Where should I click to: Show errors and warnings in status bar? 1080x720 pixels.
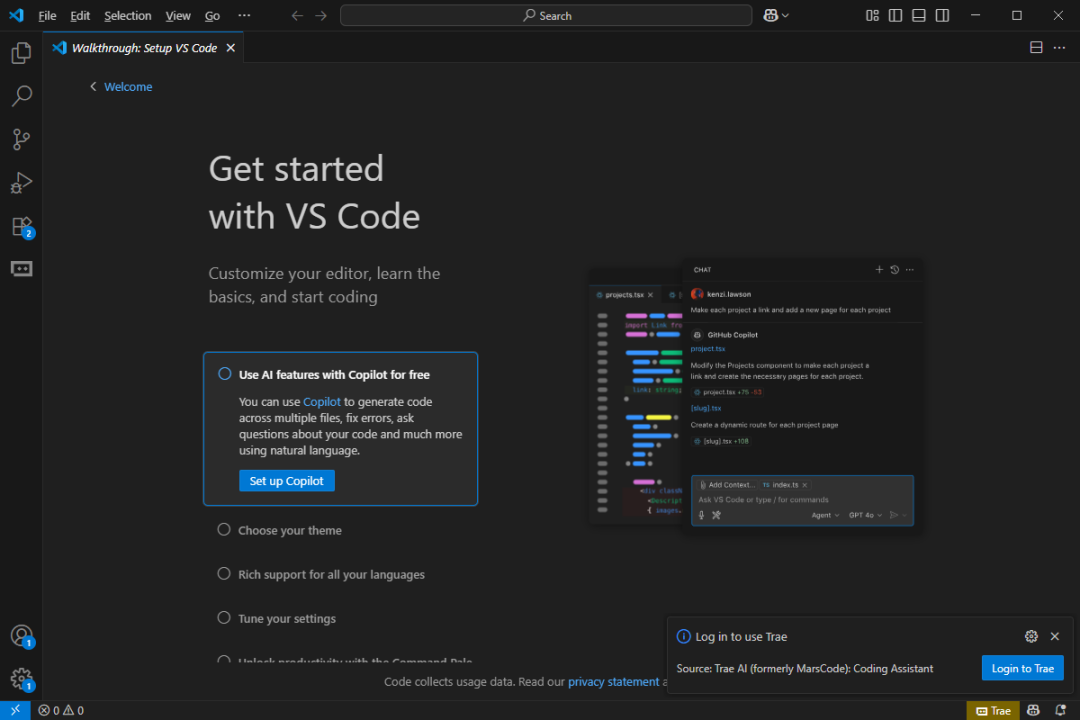click(x=61, y=710)
